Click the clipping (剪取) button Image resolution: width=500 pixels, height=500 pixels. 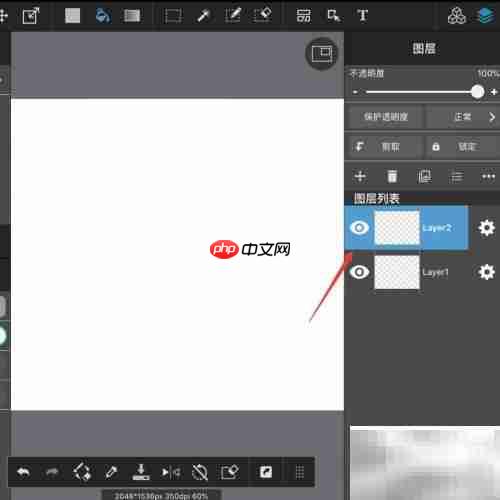coord(385,147)
